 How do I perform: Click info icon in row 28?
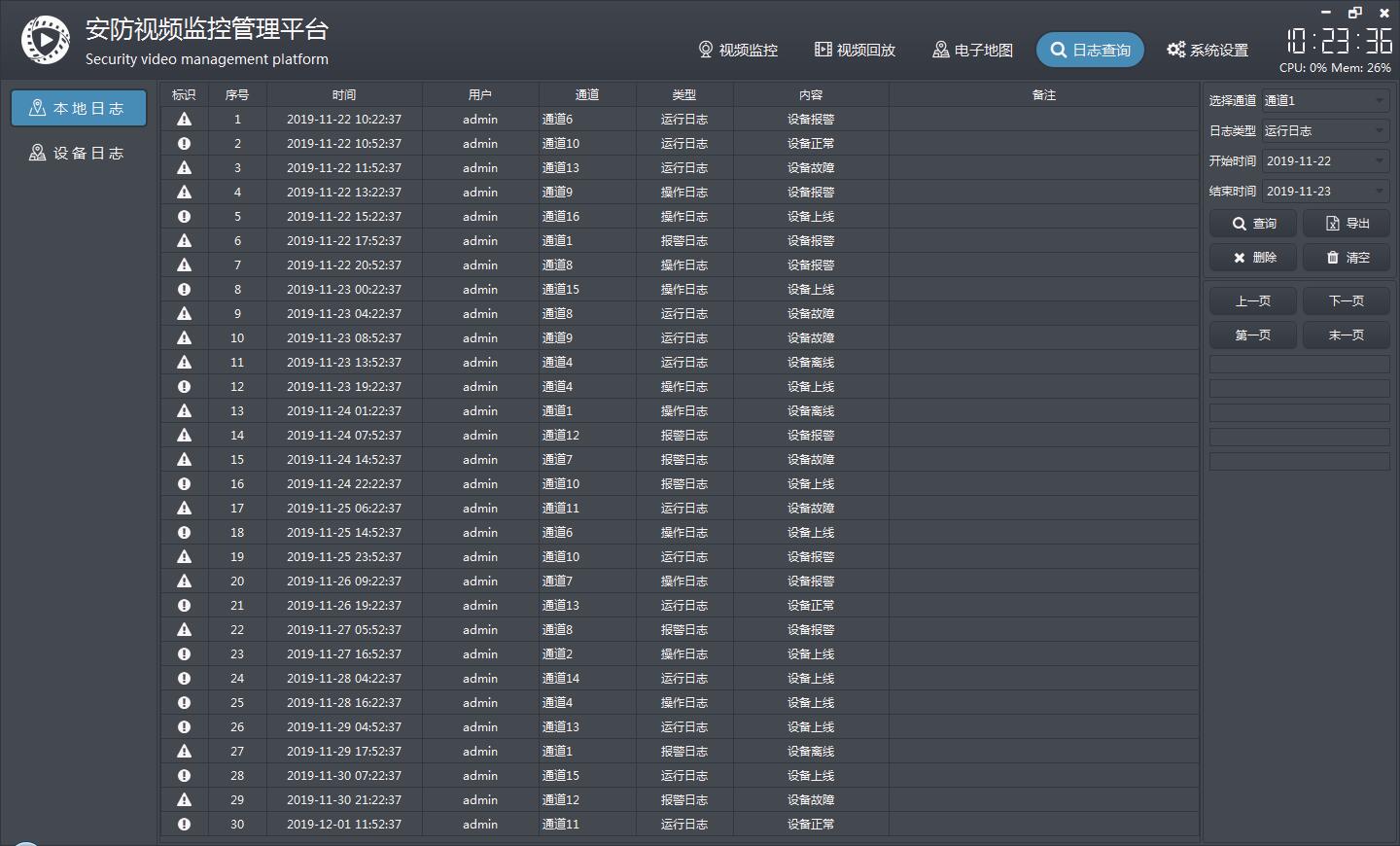[x=184, y=775]
